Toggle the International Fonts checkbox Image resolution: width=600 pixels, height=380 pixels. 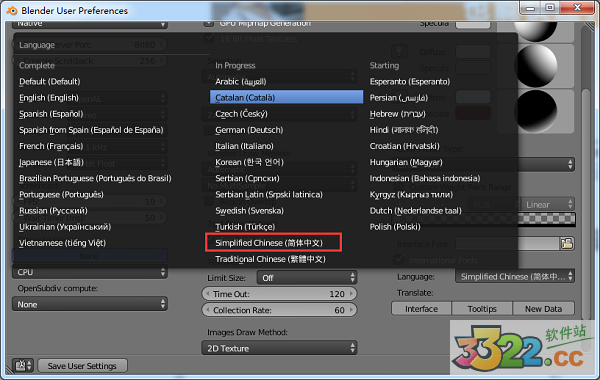[x=399, y=260]
